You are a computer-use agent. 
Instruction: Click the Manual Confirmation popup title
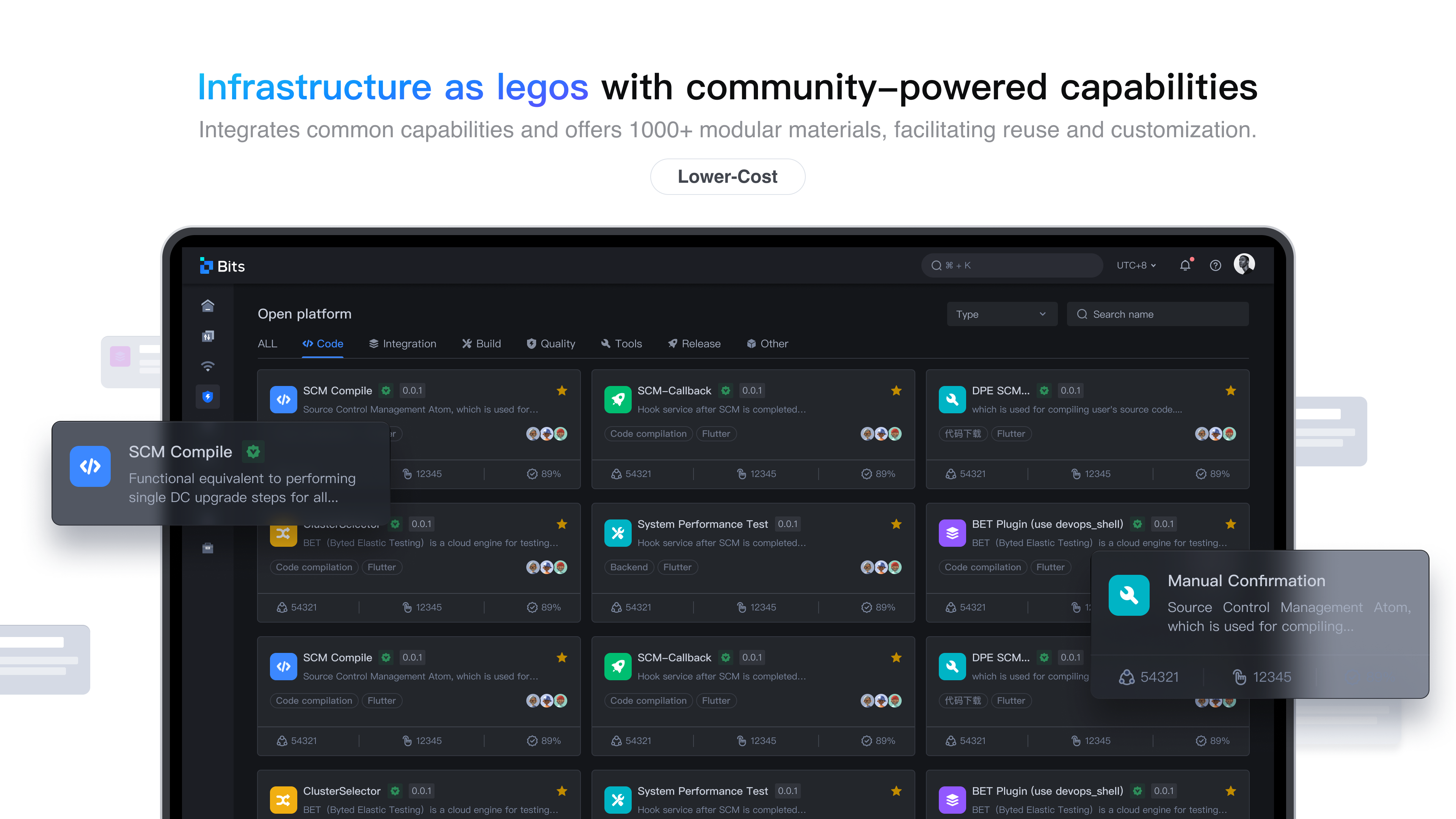click(1246, 581)
